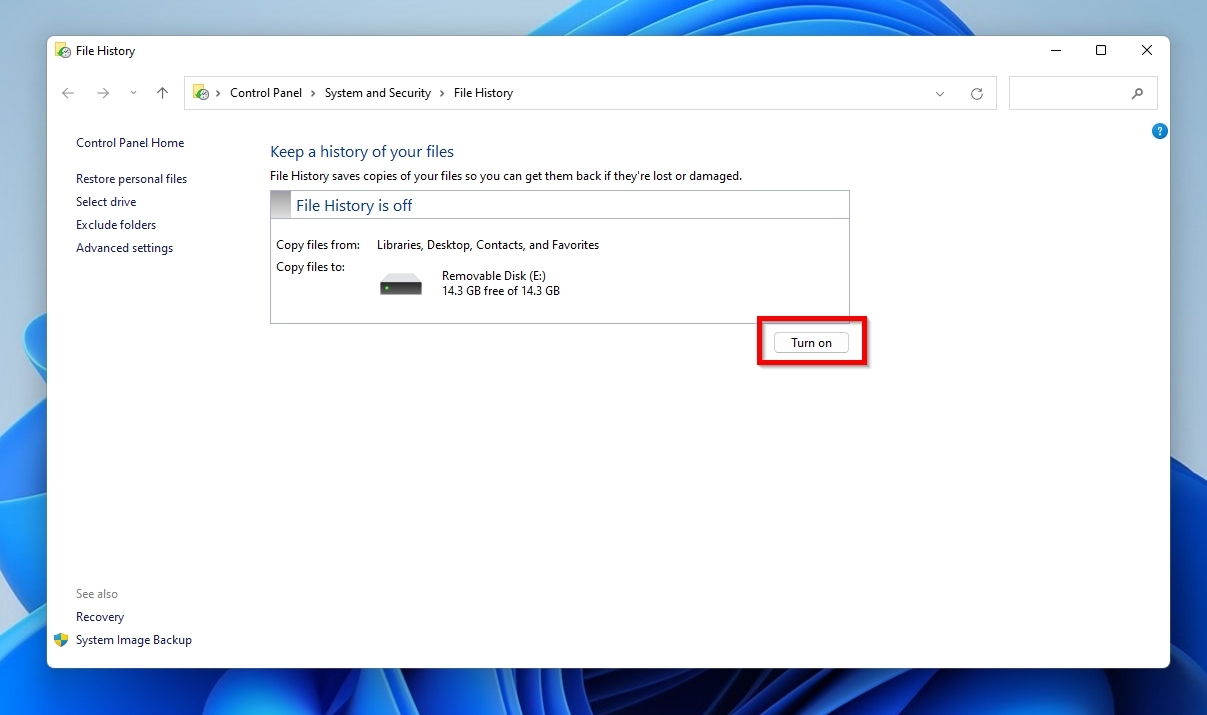
Task: Click the System Image Backup shield icon
Action: click(61, 640)
